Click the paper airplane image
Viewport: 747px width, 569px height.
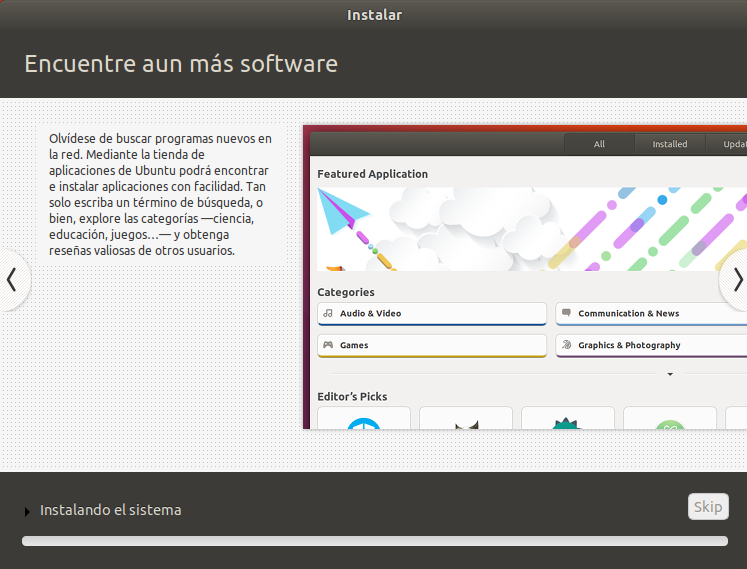click(x=343, y=210)
